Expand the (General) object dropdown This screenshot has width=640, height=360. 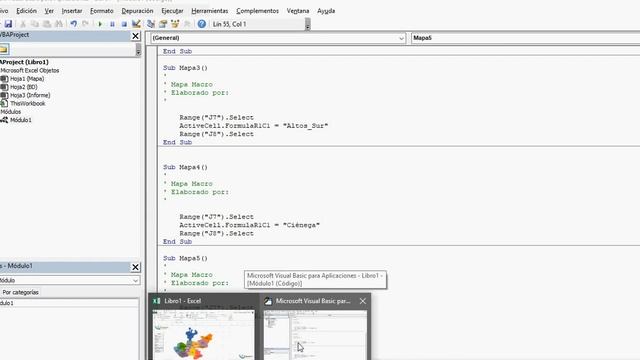click(401, 38)
